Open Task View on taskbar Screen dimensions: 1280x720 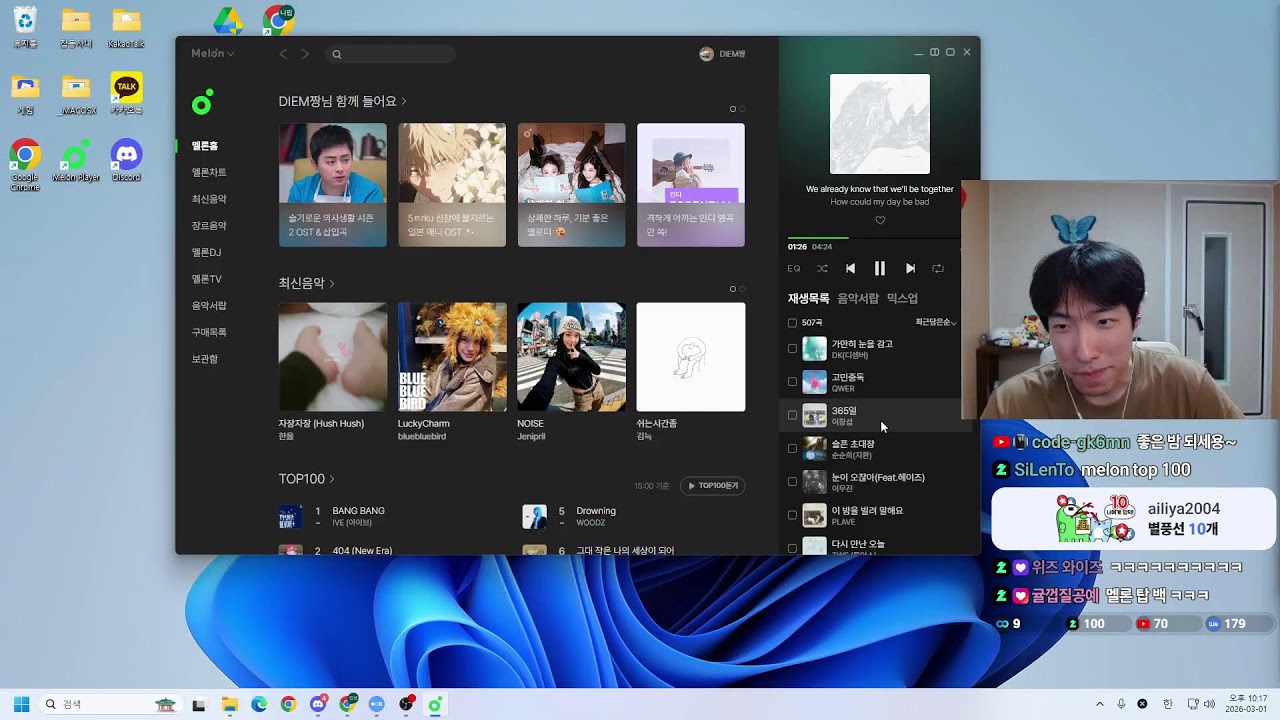point(199,704)
